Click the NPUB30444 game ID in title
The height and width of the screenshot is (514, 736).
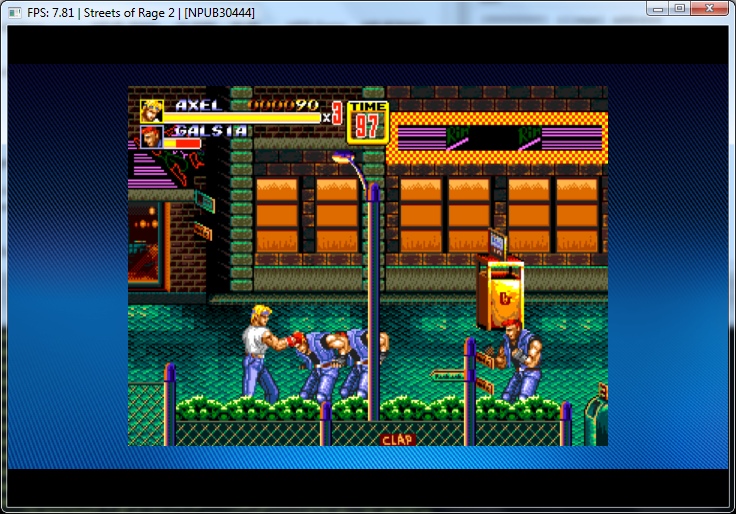point(219,13)
